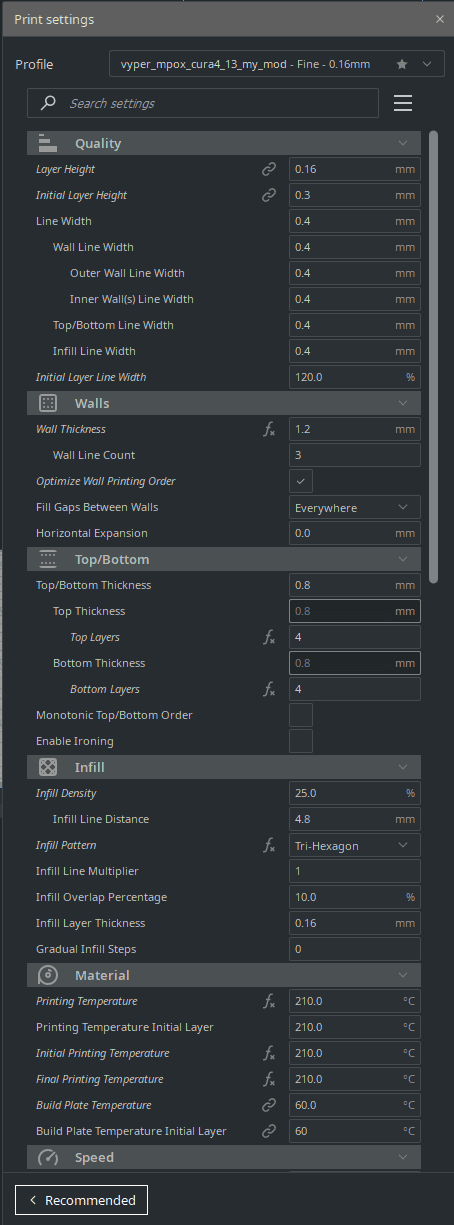Open the Profile selection dropdown
Image resolution: width=454 pixels, height=1225 pixels.
[276, 64]
